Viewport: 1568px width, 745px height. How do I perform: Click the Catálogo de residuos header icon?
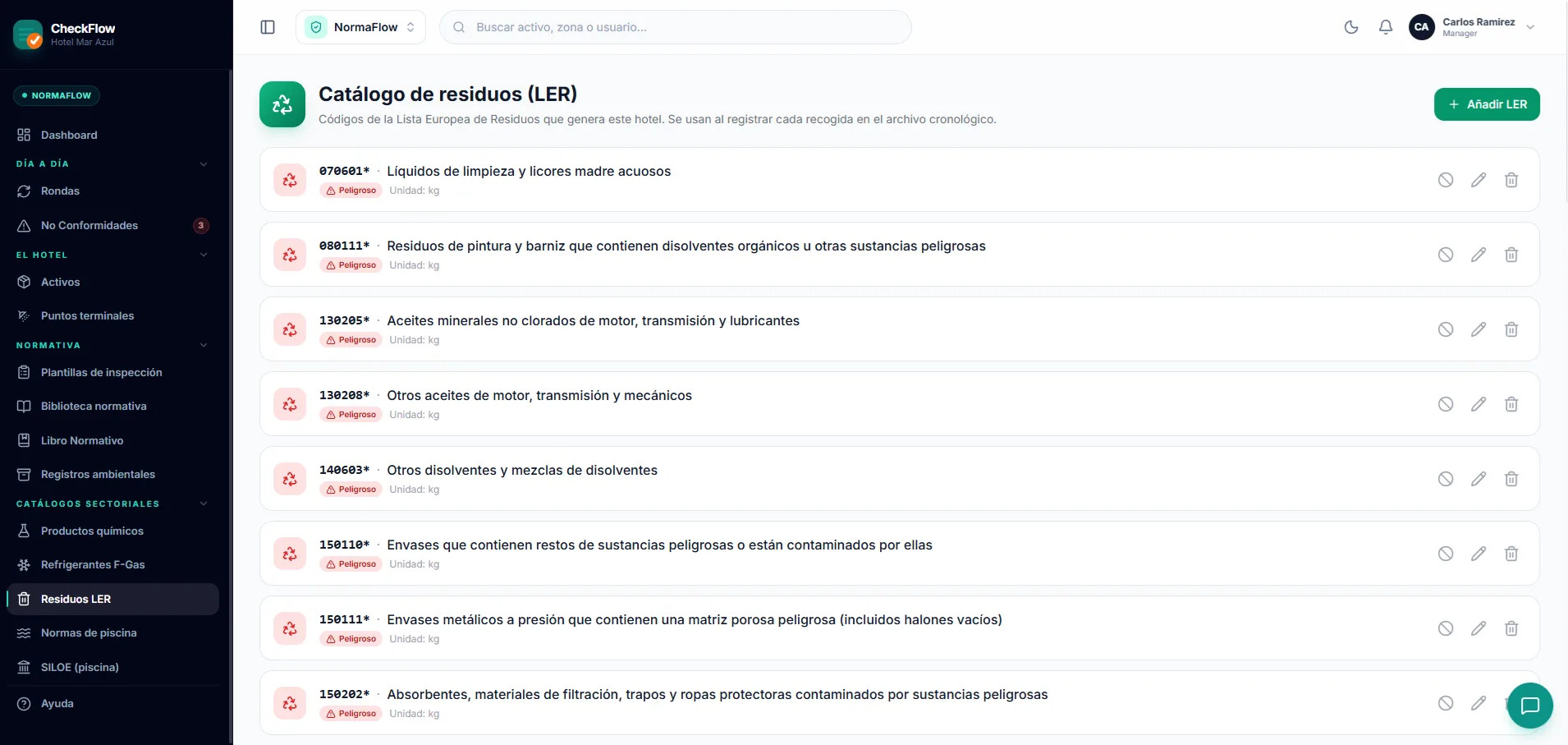click(x=282, y=104)
